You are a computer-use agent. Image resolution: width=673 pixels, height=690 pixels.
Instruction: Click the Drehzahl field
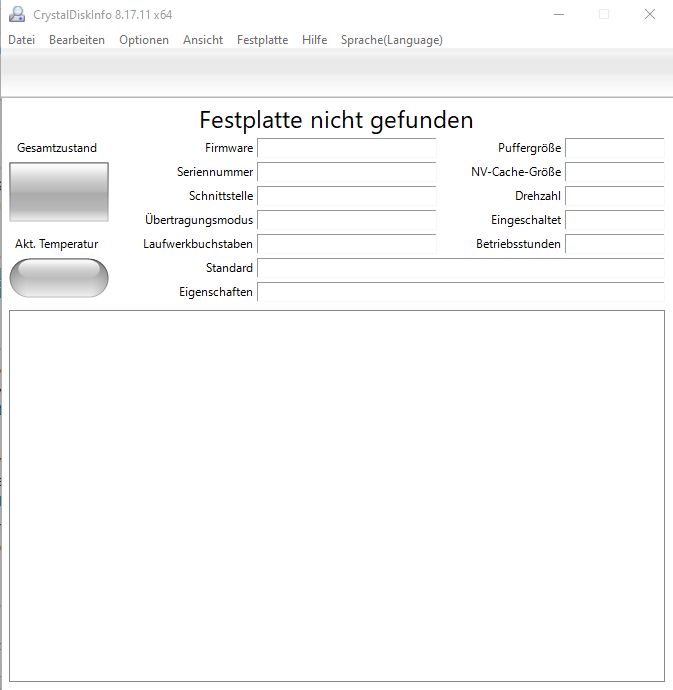(x=615, y=196)
